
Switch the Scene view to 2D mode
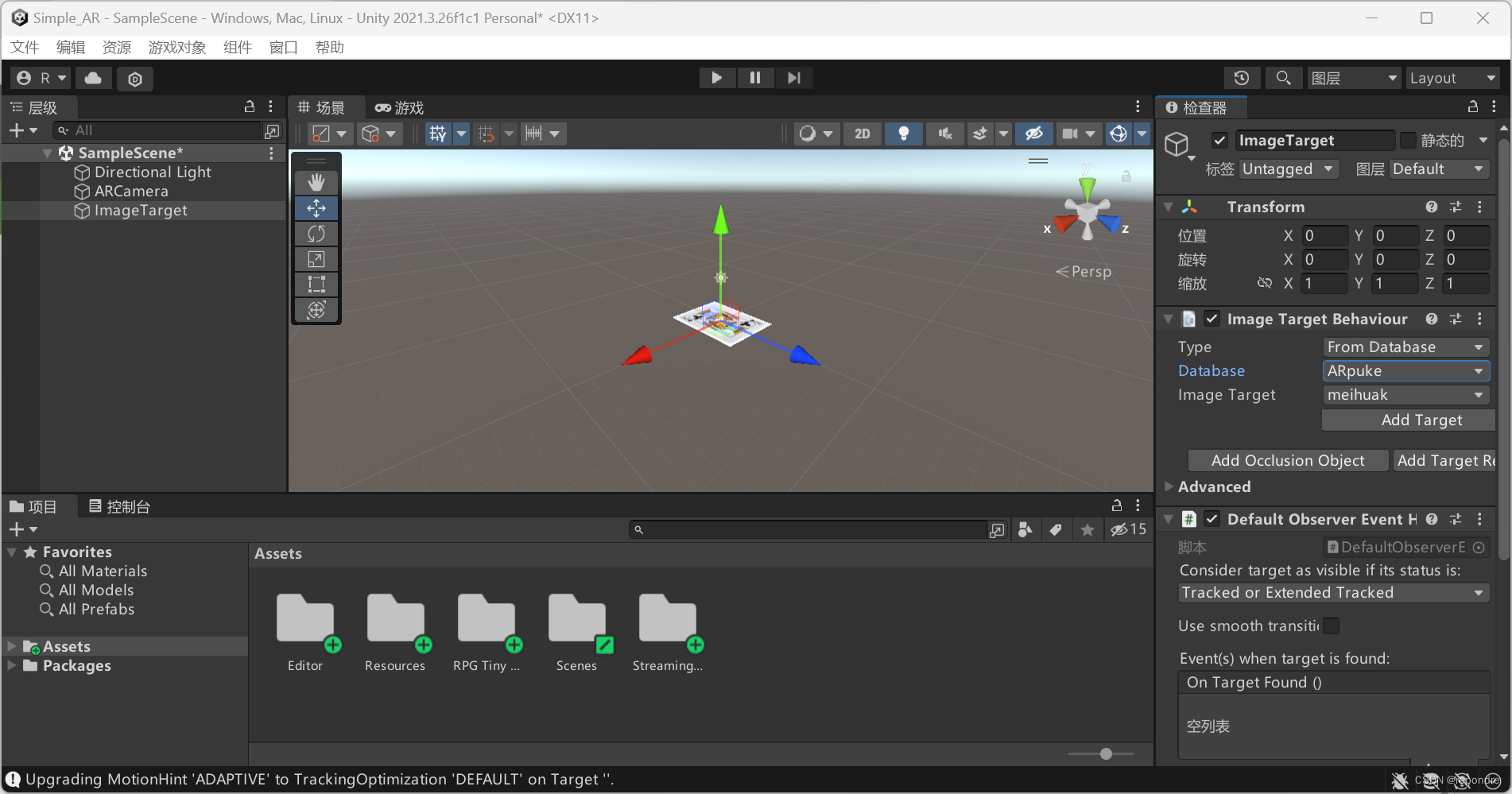click(x=862, y=134)
